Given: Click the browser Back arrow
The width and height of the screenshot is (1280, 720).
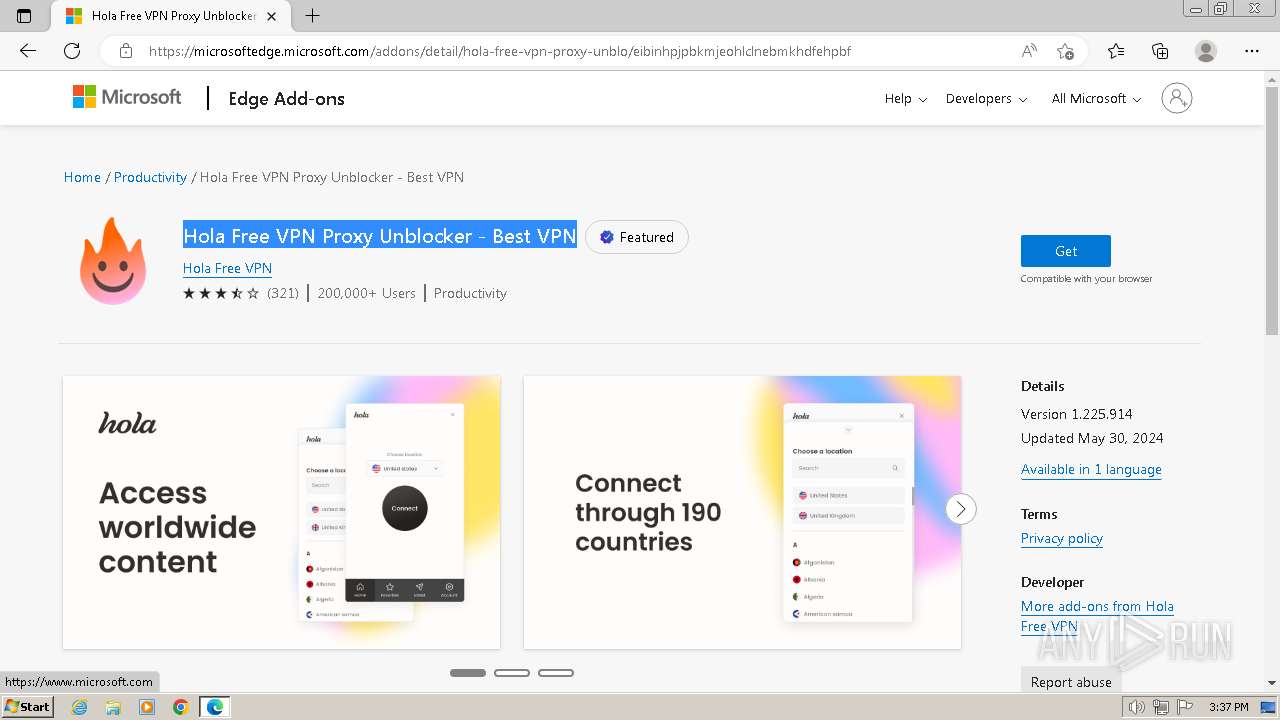Looking at the screenshot, I should coord(28,51).
